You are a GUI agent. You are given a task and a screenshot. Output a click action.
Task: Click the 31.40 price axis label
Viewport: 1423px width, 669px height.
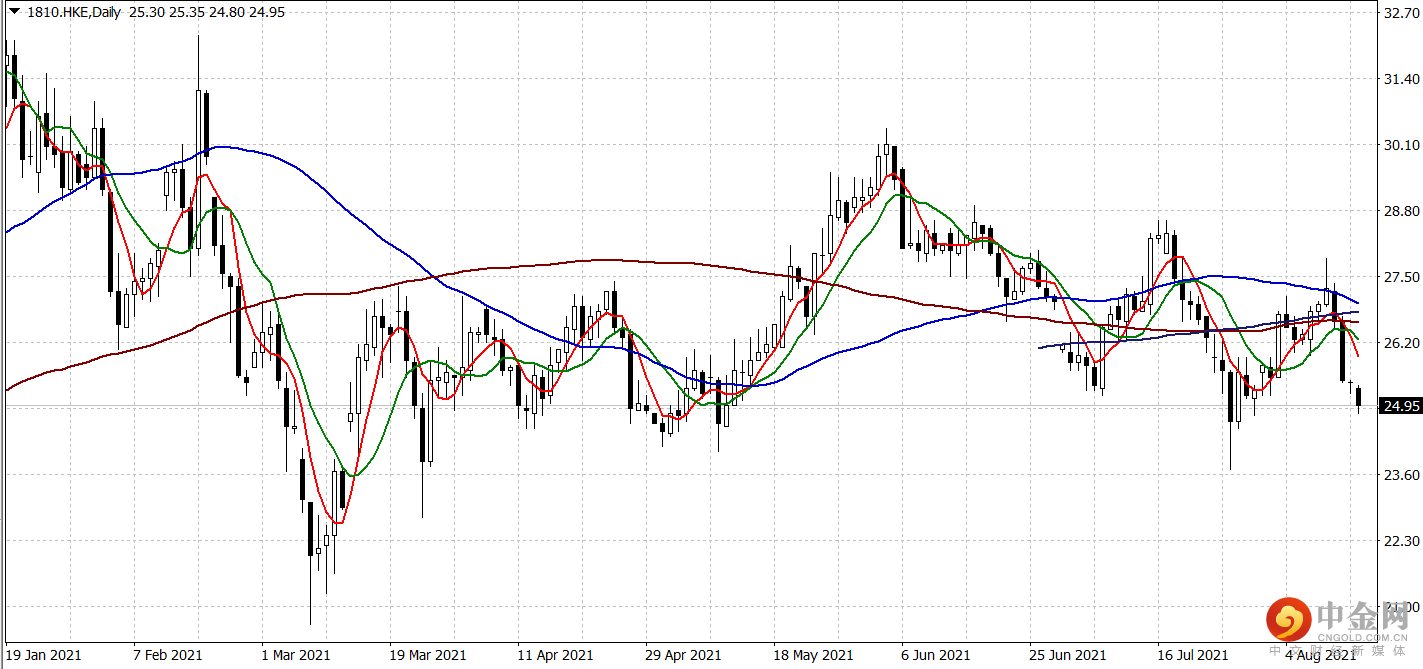pos(1400,79)
